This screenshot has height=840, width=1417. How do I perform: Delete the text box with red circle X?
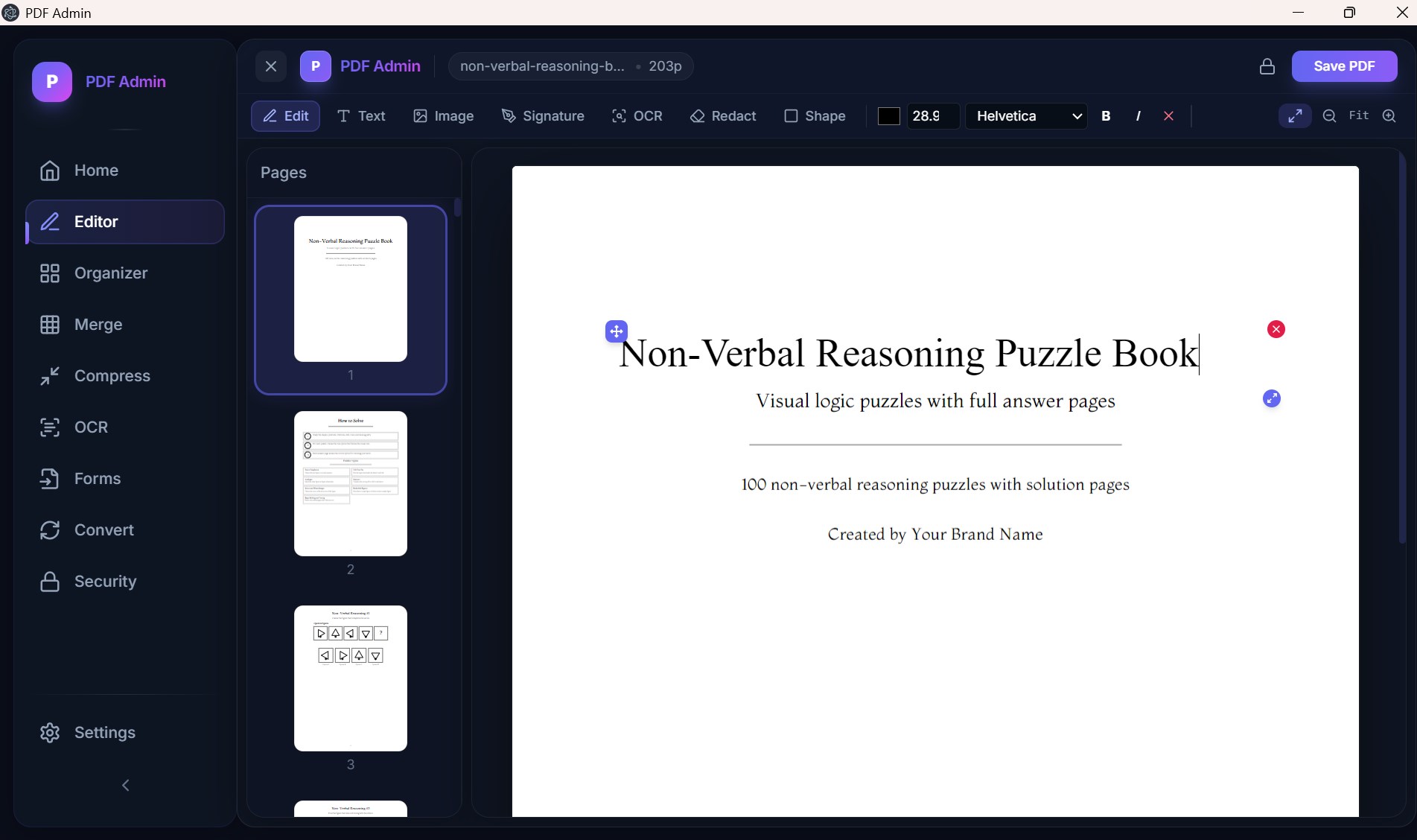pos(1276,329)
